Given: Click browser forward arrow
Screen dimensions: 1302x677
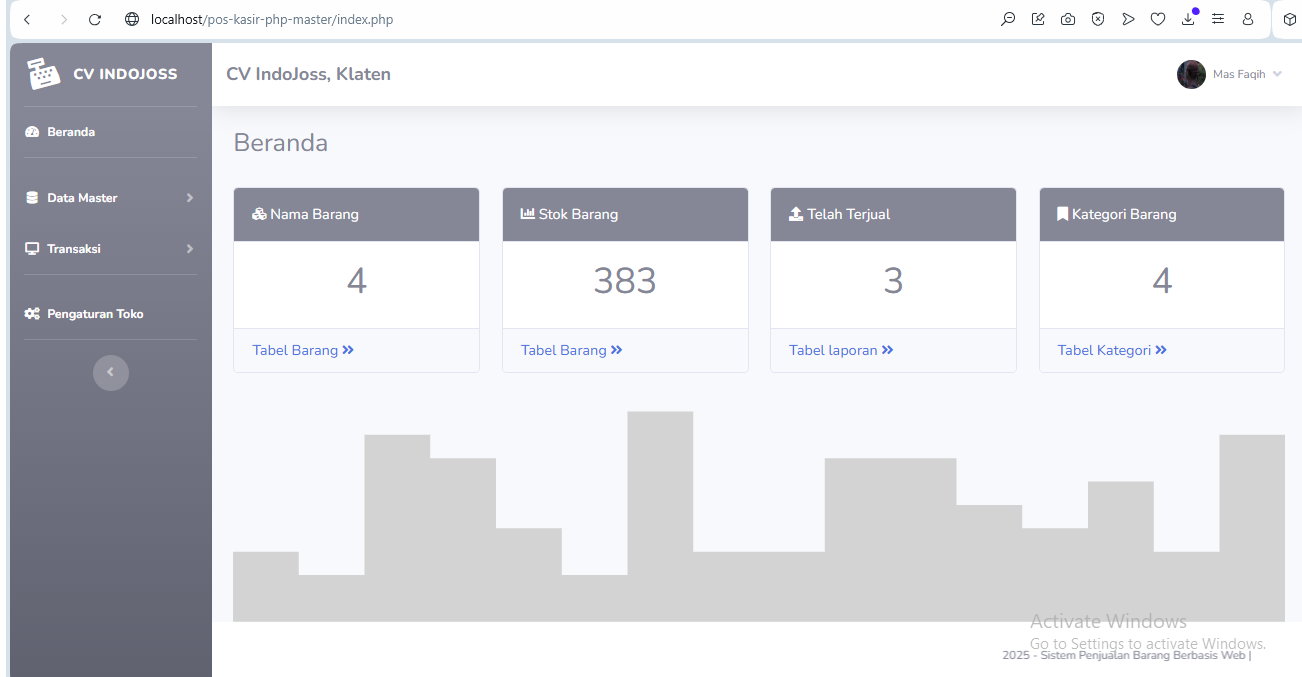Looking at the screenshot, I should [x=63, y=19].
